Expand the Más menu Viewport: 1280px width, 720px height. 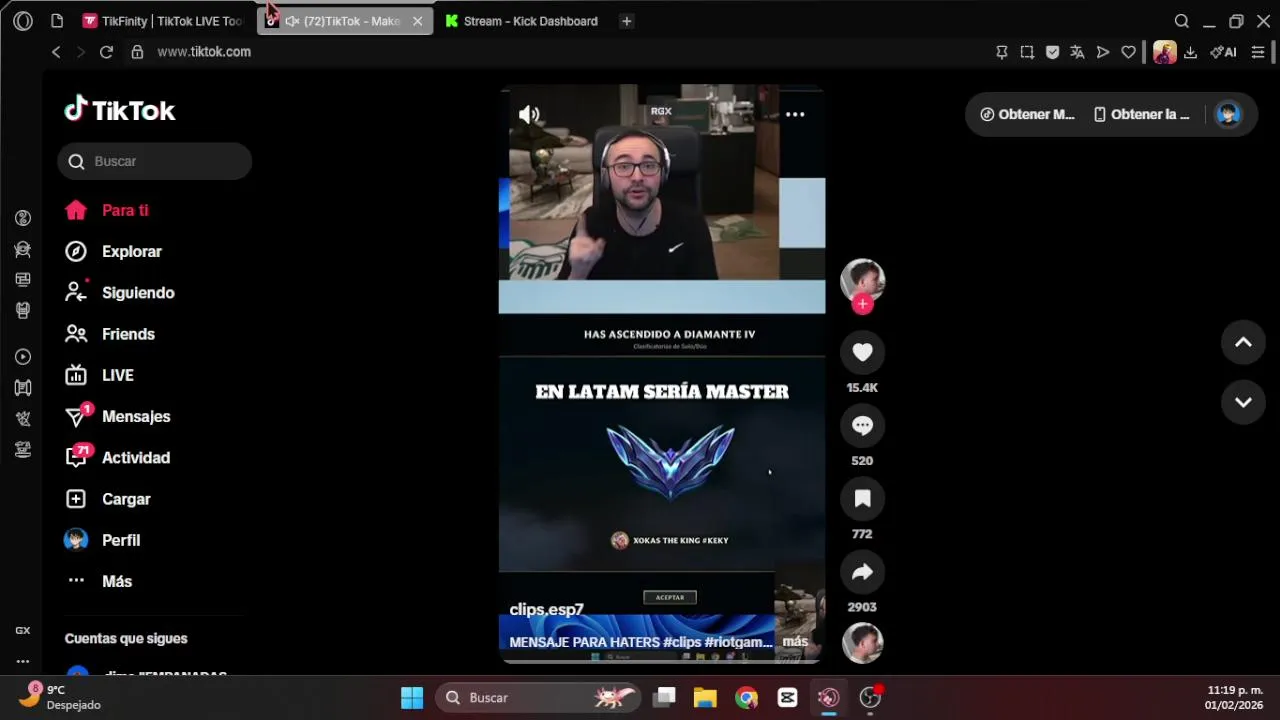coord(99,581)
